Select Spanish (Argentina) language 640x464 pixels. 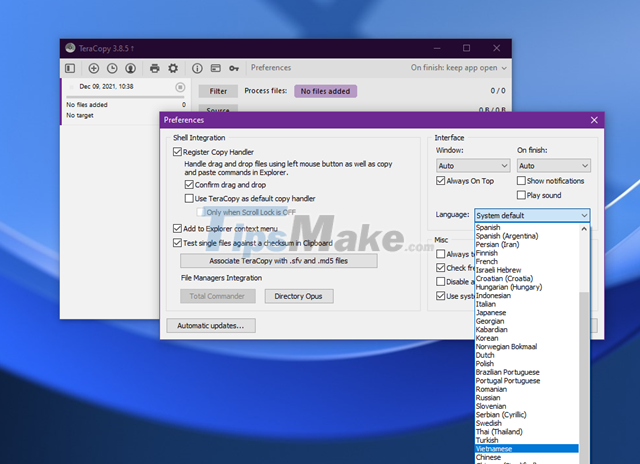527,236
